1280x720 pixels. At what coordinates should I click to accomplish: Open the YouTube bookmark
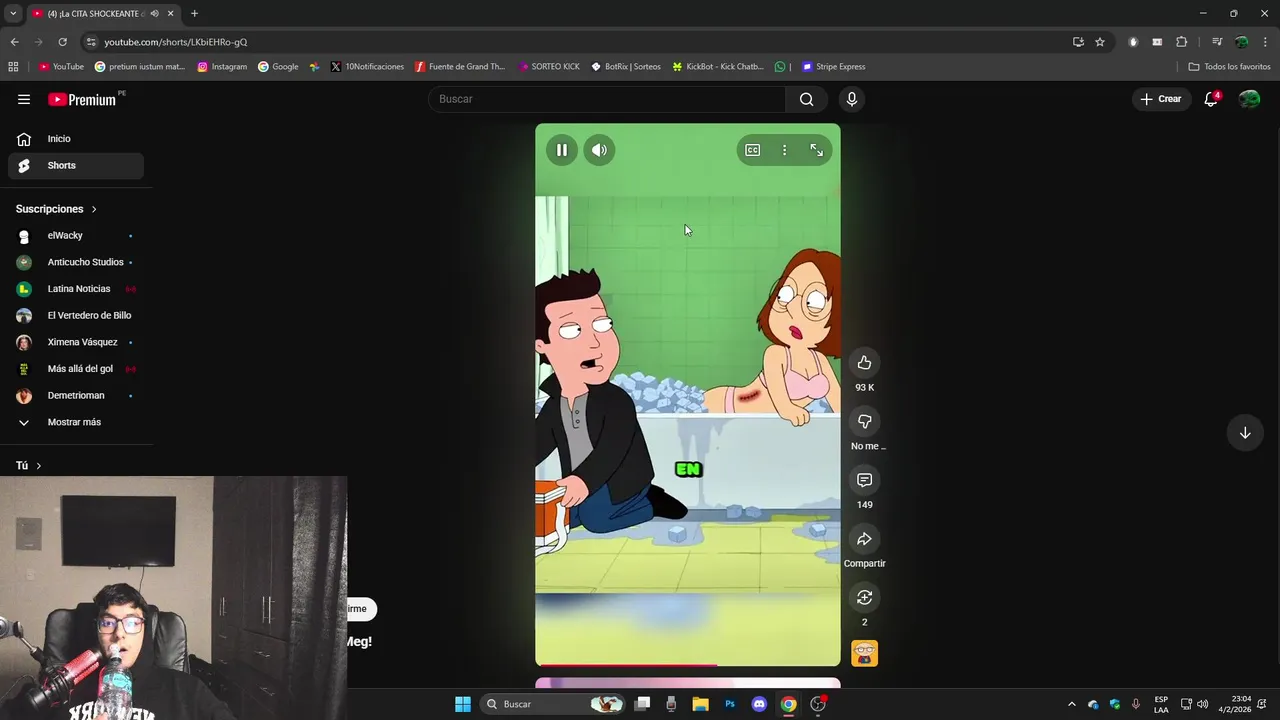(x=62, y=67)
